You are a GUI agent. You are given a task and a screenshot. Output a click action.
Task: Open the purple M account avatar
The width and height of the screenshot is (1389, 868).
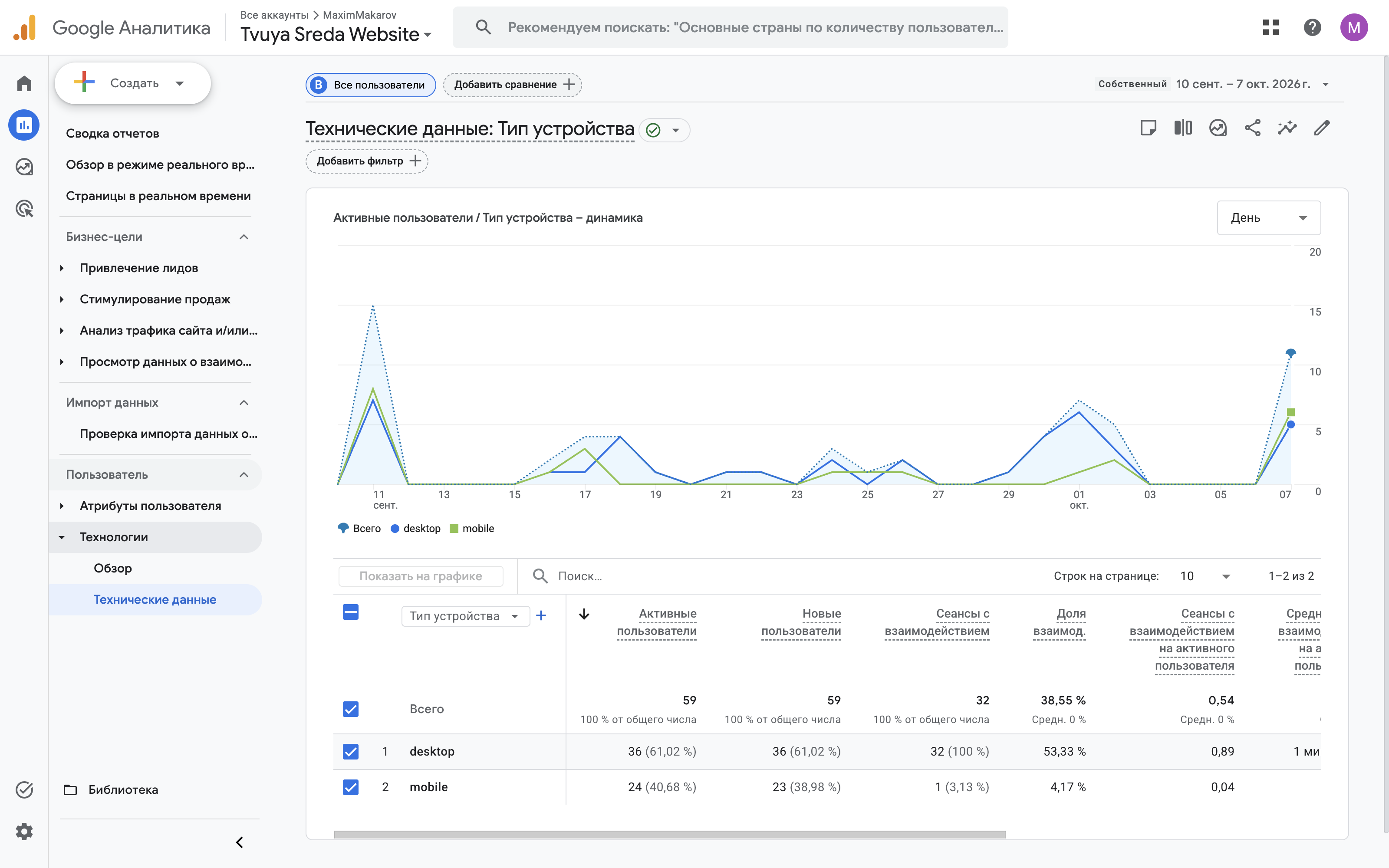coord(1354,27)
